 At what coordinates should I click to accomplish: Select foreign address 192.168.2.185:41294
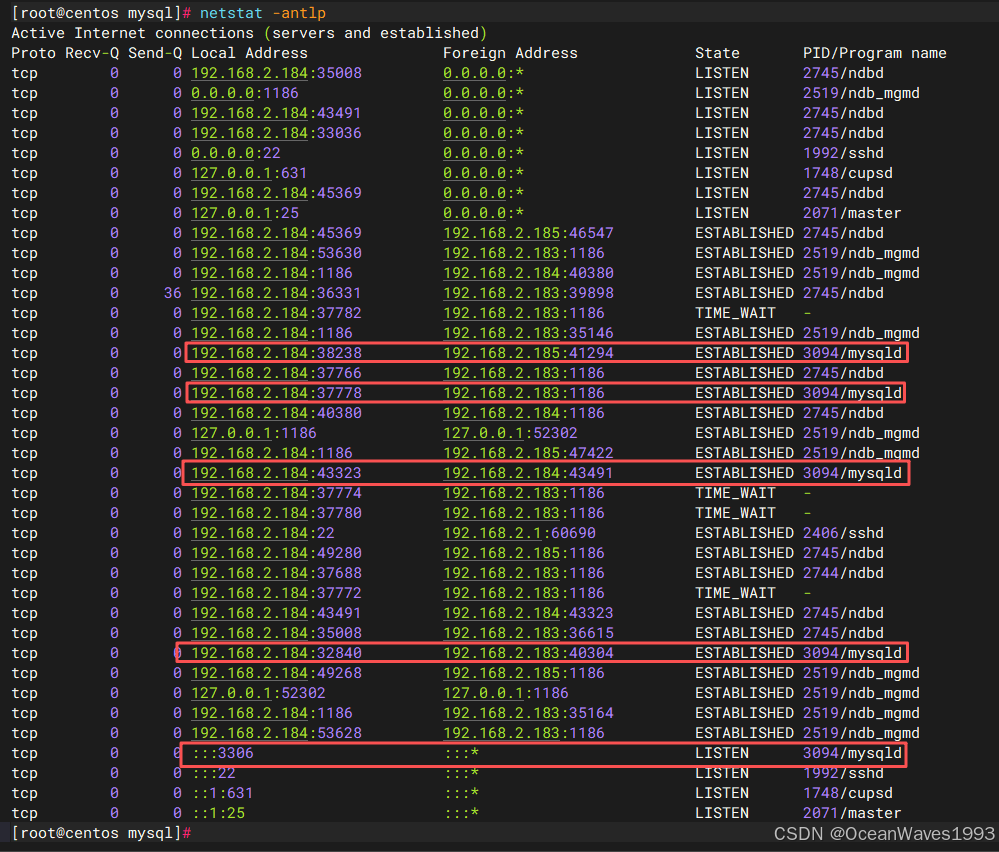pyautogui.click(x=528, y=353)
